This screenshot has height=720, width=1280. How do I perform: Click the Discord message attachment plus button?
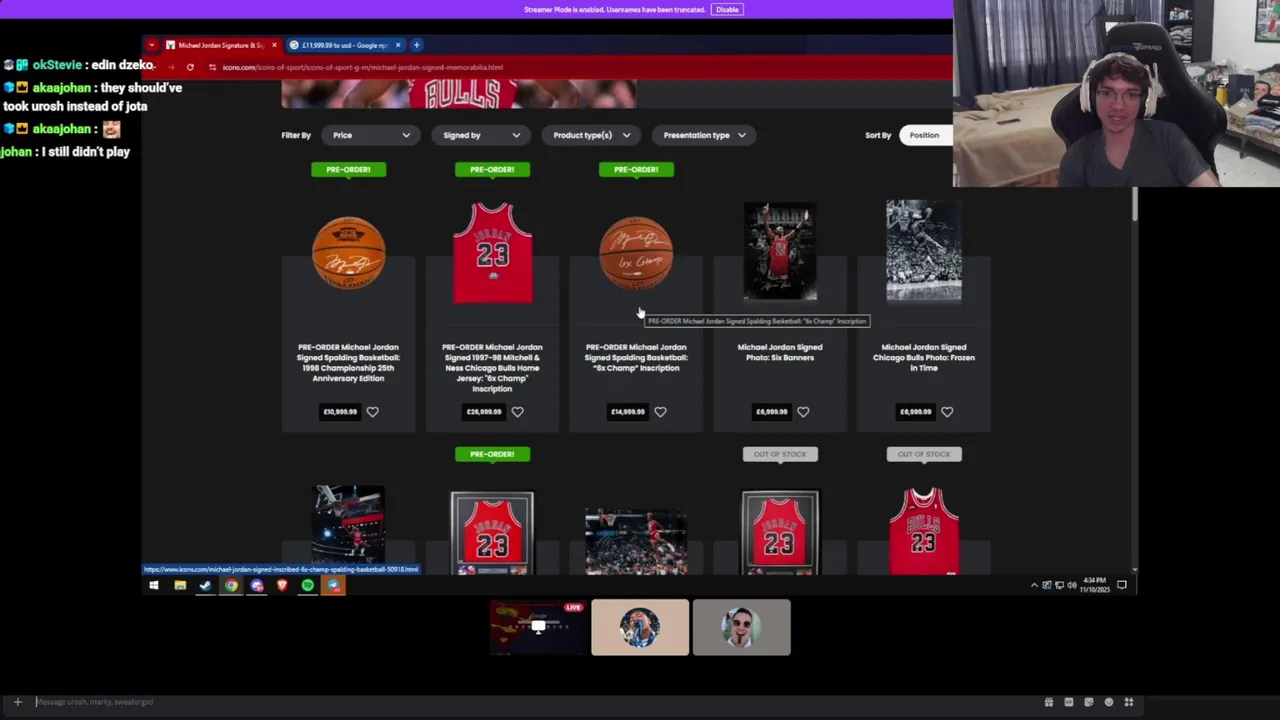click(17, 702)
